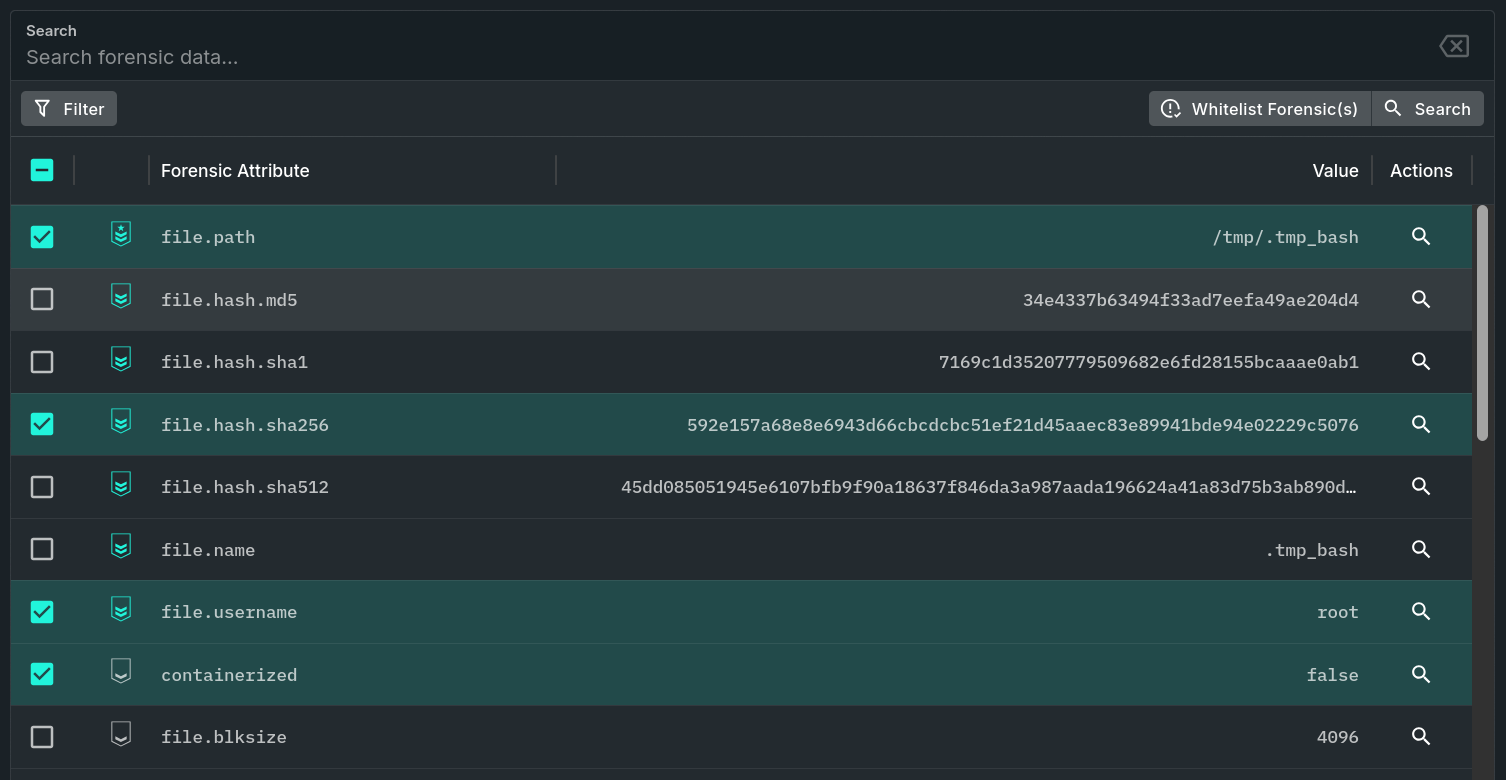Click the magnifier icon inside the Search button
This screenshot has width=1506, height=780.
(x=1394, y=108)
